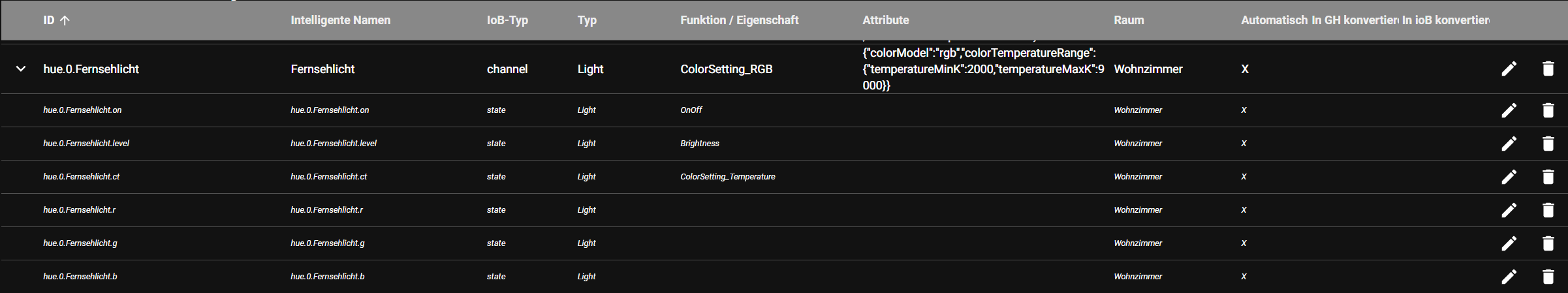Edit the hue.0.Fernsehlicht channel row
The width and height of the screenshot is (1568, 293).
pyautogui.click(x=1509, y=69)
